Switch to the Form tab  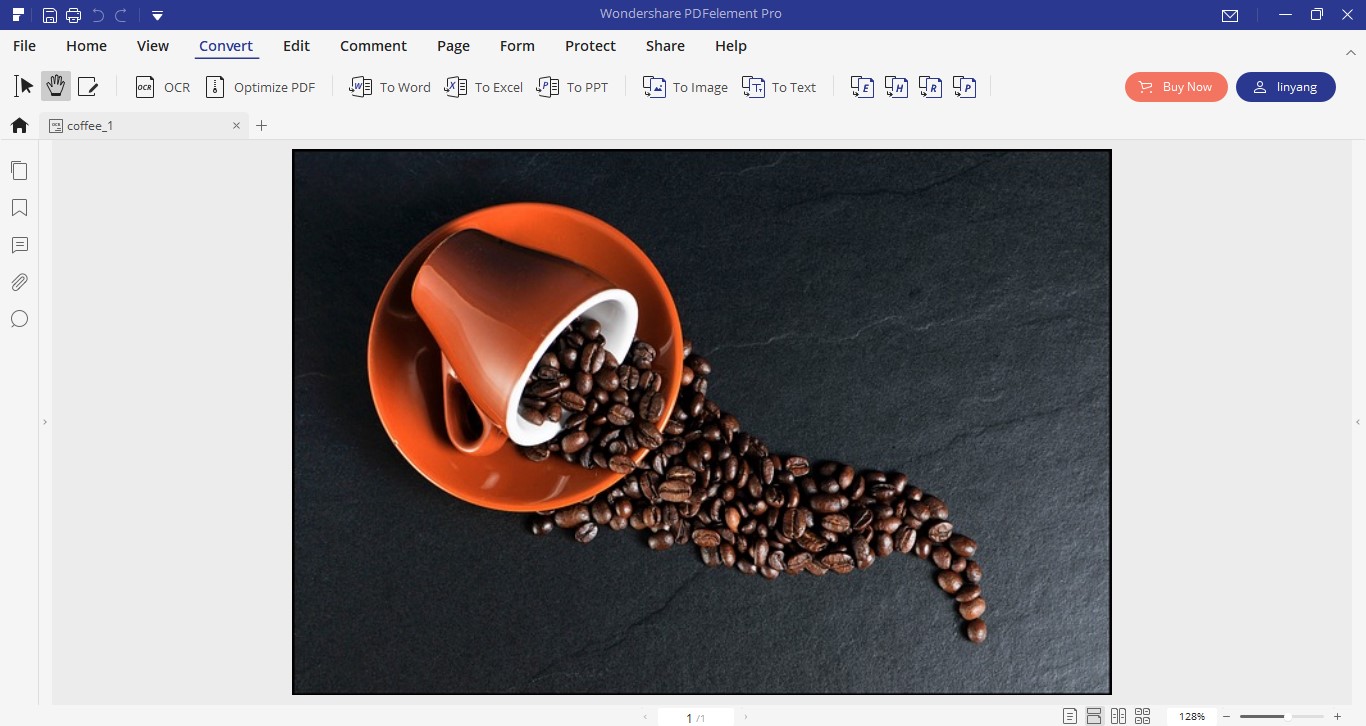(517, 46)
